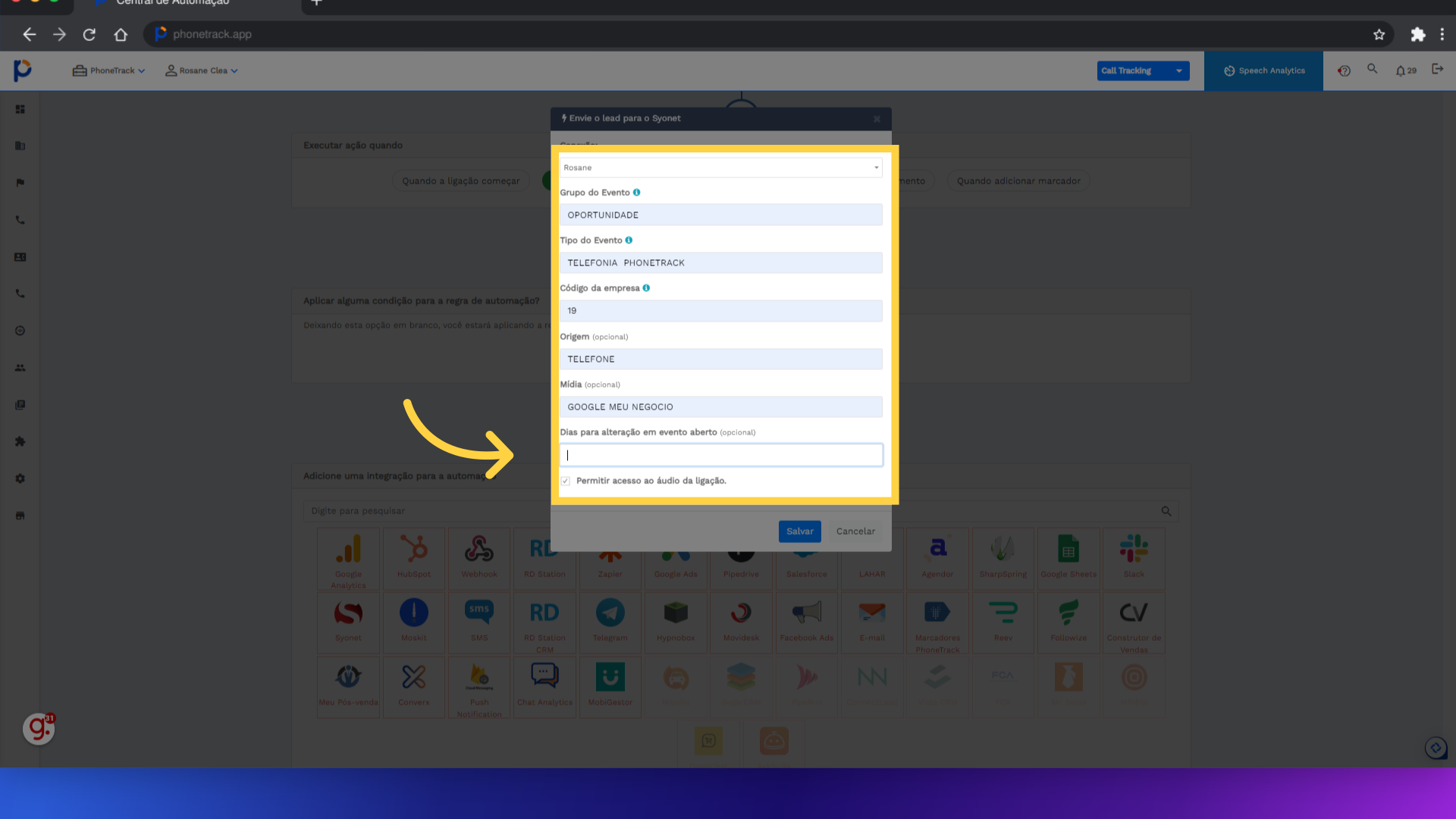1456x819 pixels.
Task: Click the Tipo do Evento field
Action: pos(720,262)
